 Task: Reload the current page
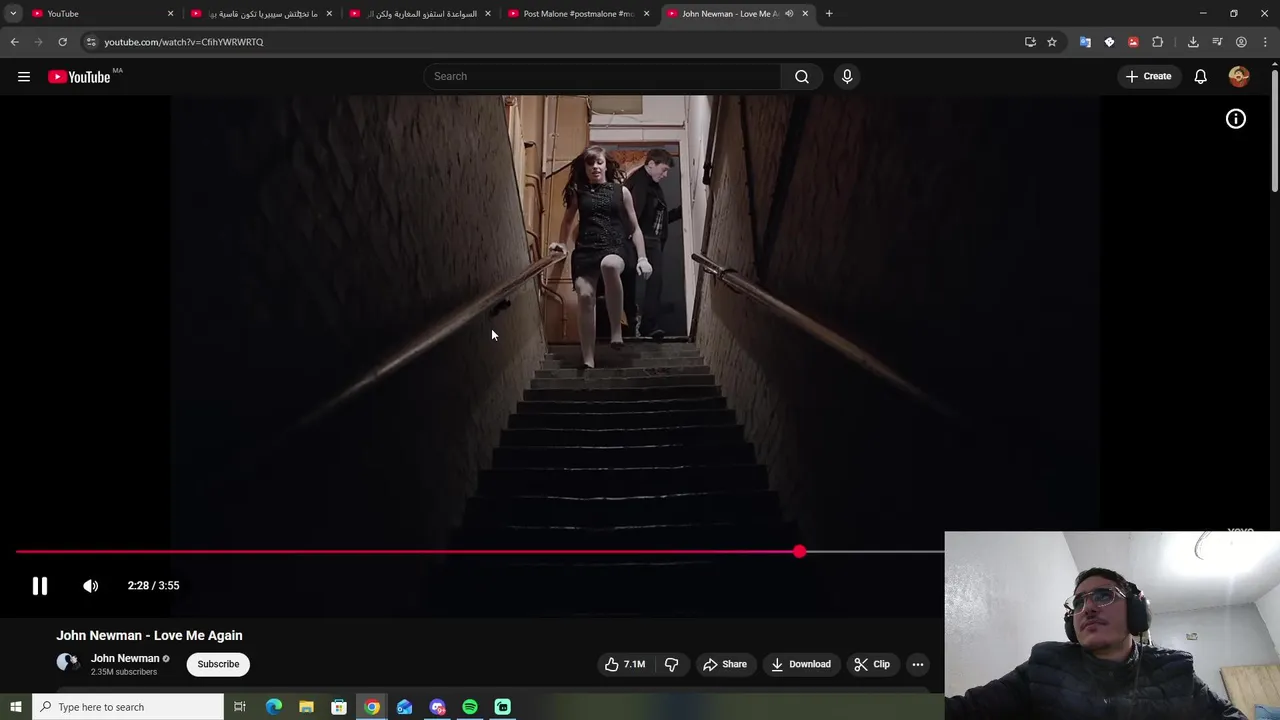62,42
